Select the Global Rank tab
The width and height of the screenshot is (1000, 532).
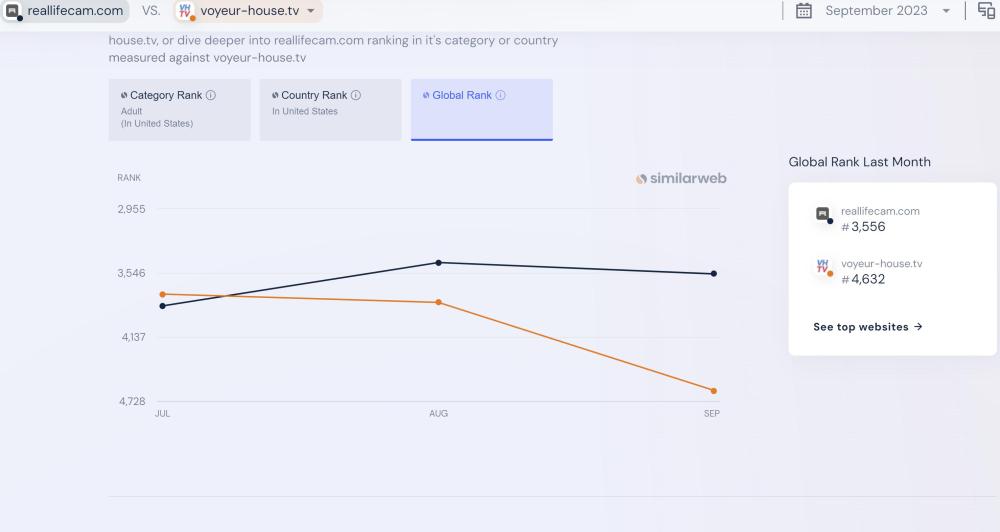point(481,109)
